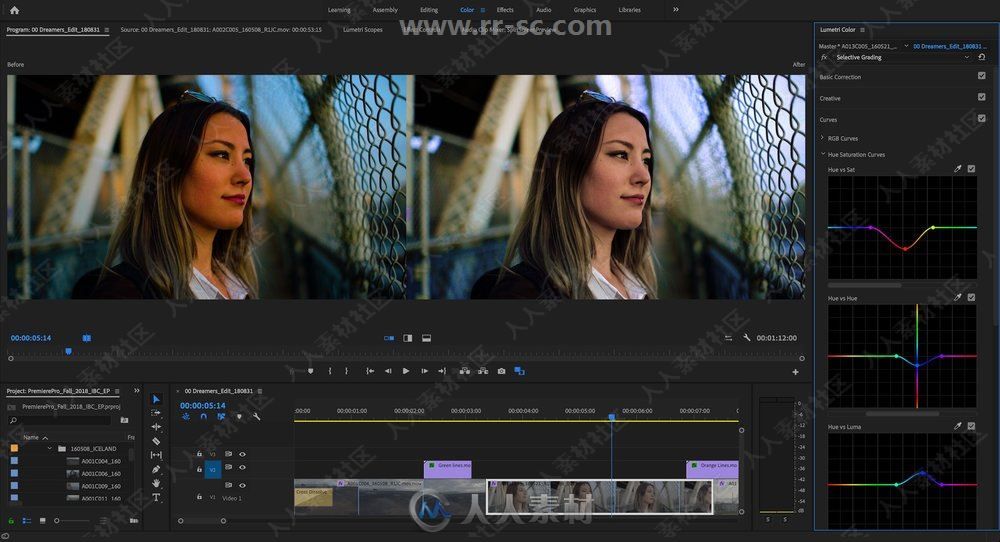Toggle Snap magnet in timeline

(x=203, y=416)
